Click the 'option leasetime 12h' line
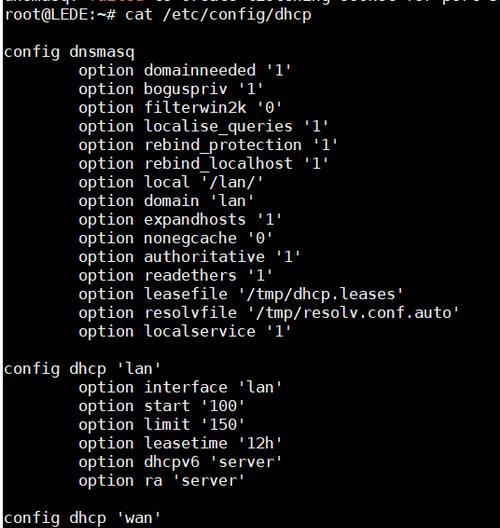The height and width of the screenshot is (528, 500). coord(180,444)
